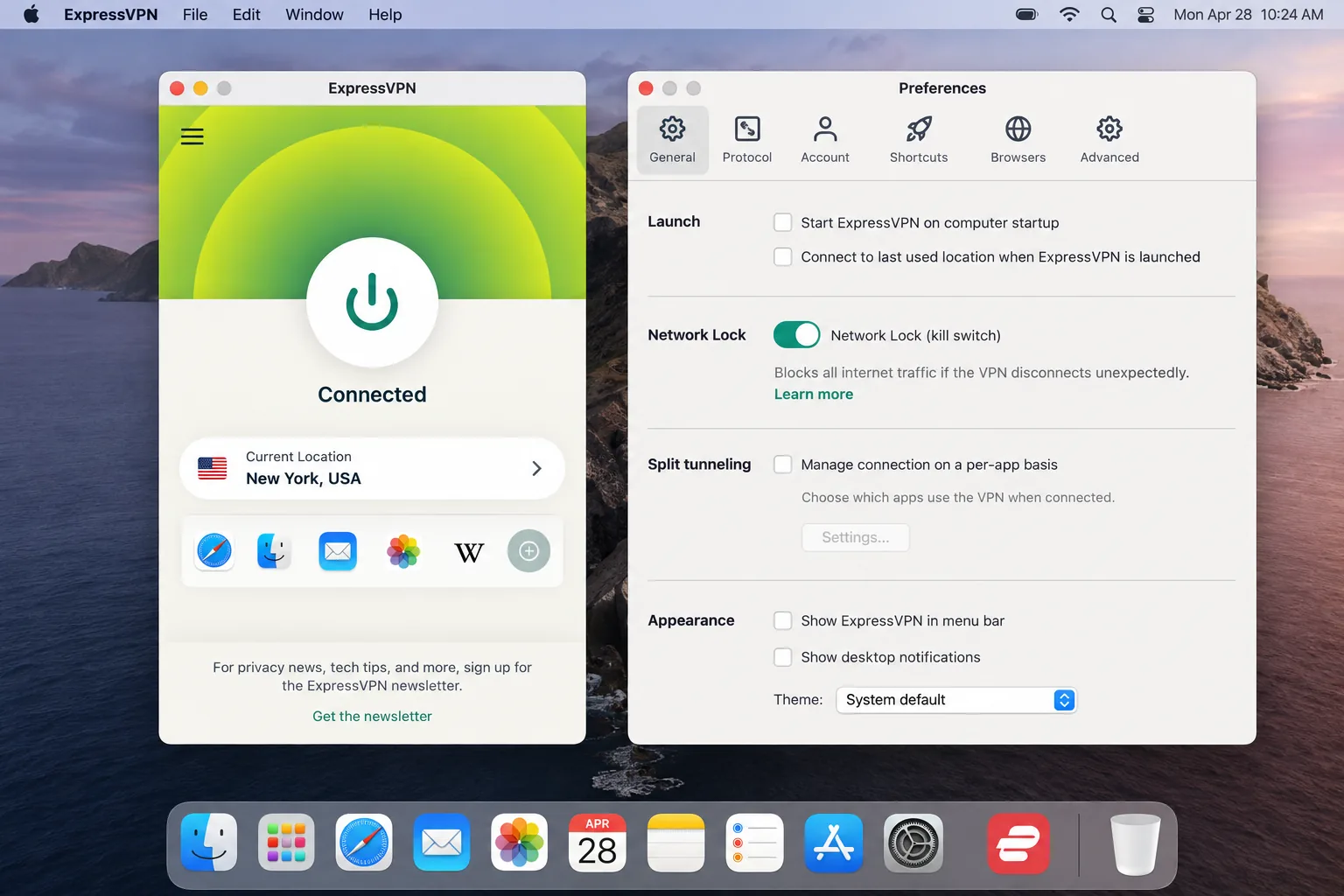Open Notes from the Dock
Screen dimensions: 1344x896
[x=675, y=843]
